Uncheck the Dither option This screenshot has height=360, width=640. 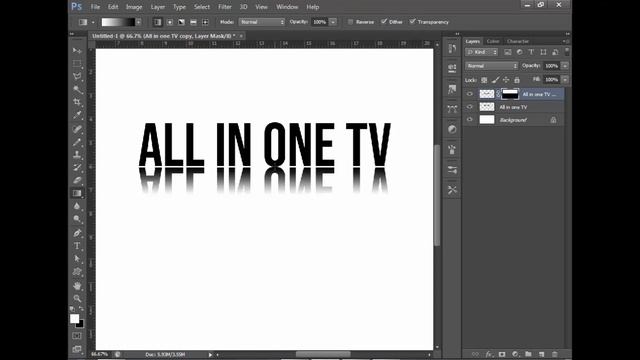click(x=384, y=22)
